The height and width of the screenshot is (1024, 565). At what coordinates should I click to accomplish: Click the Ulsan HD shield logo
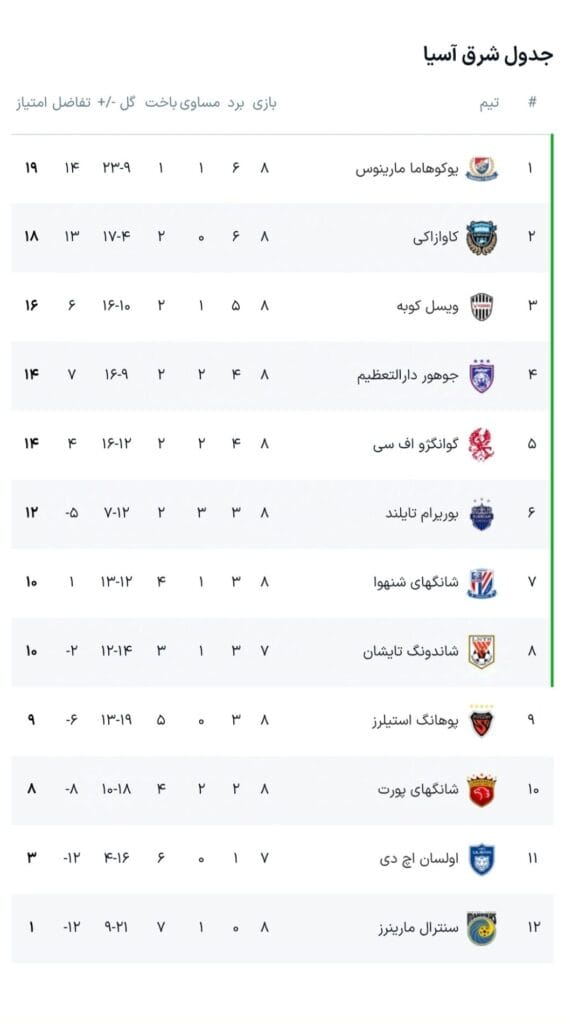(x=481, y=859)
